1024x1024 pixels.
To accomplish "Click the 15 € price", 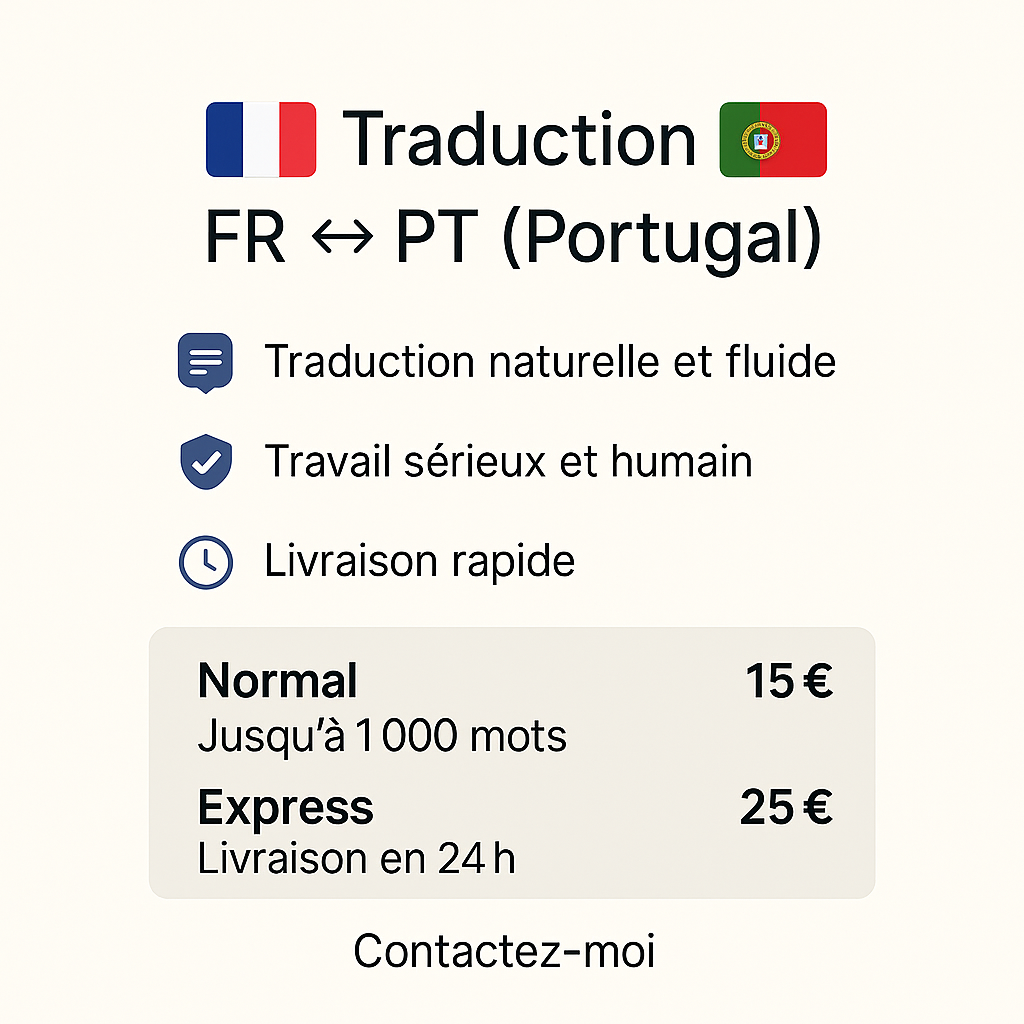I will tap(789, 680).
